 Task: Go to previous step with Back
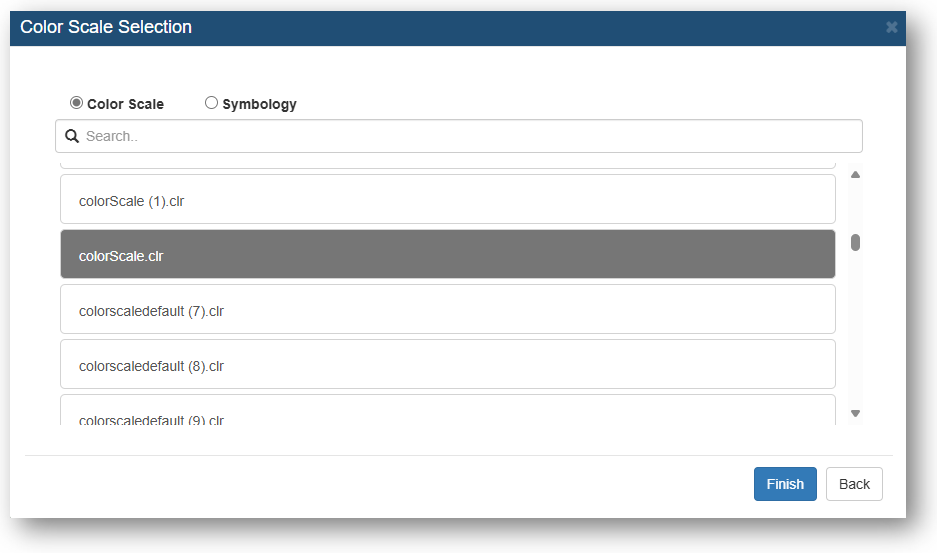click(854, 484)
